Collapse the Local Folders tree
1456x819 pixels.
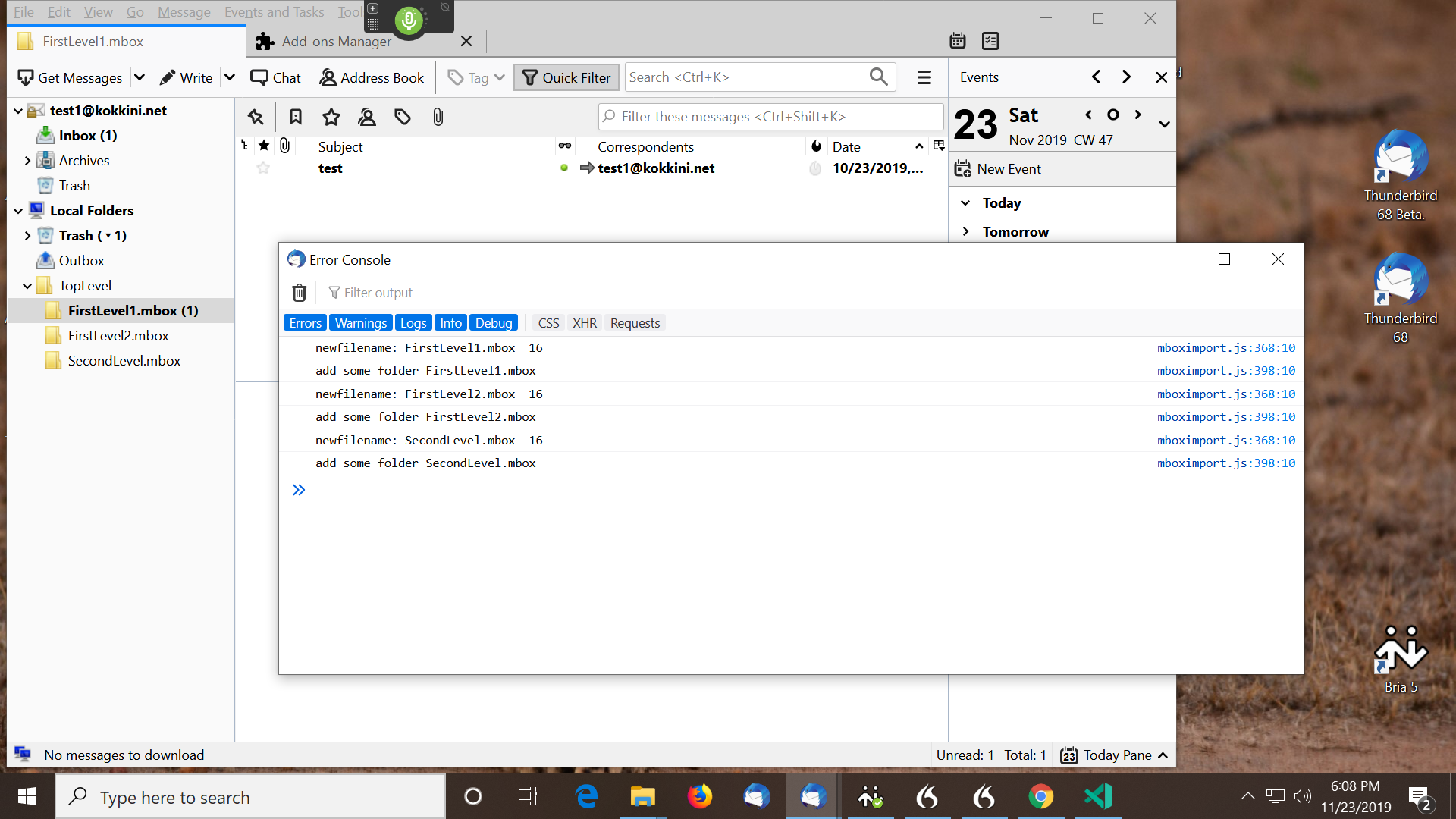click(17, 210)
